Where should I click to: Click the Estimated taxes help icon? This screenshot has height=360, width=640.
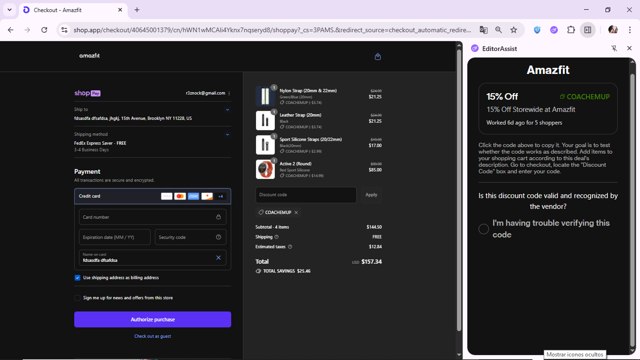point(290,247)
